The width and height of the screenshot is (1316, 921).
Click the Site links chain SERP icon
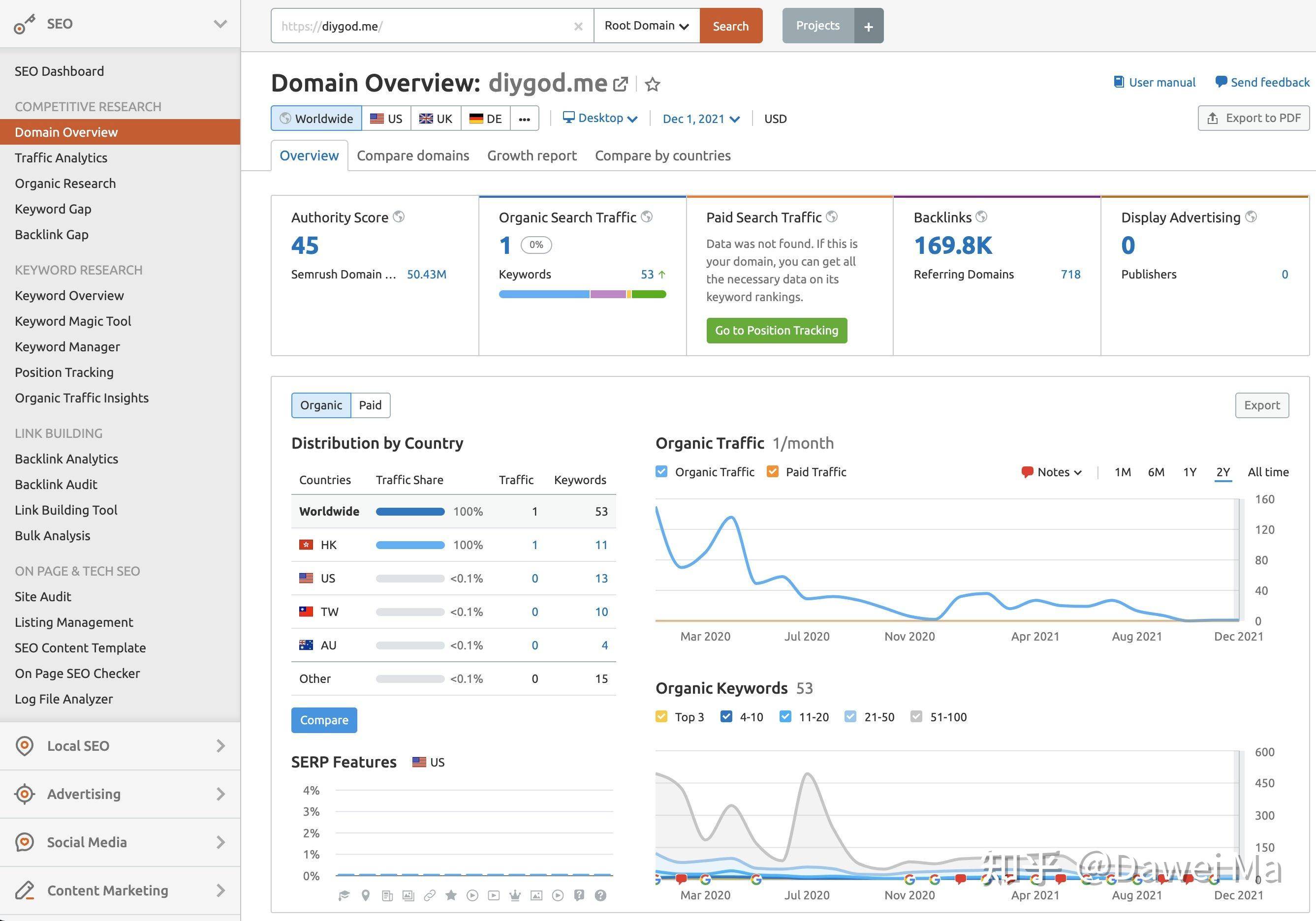[x=429, y=895]
